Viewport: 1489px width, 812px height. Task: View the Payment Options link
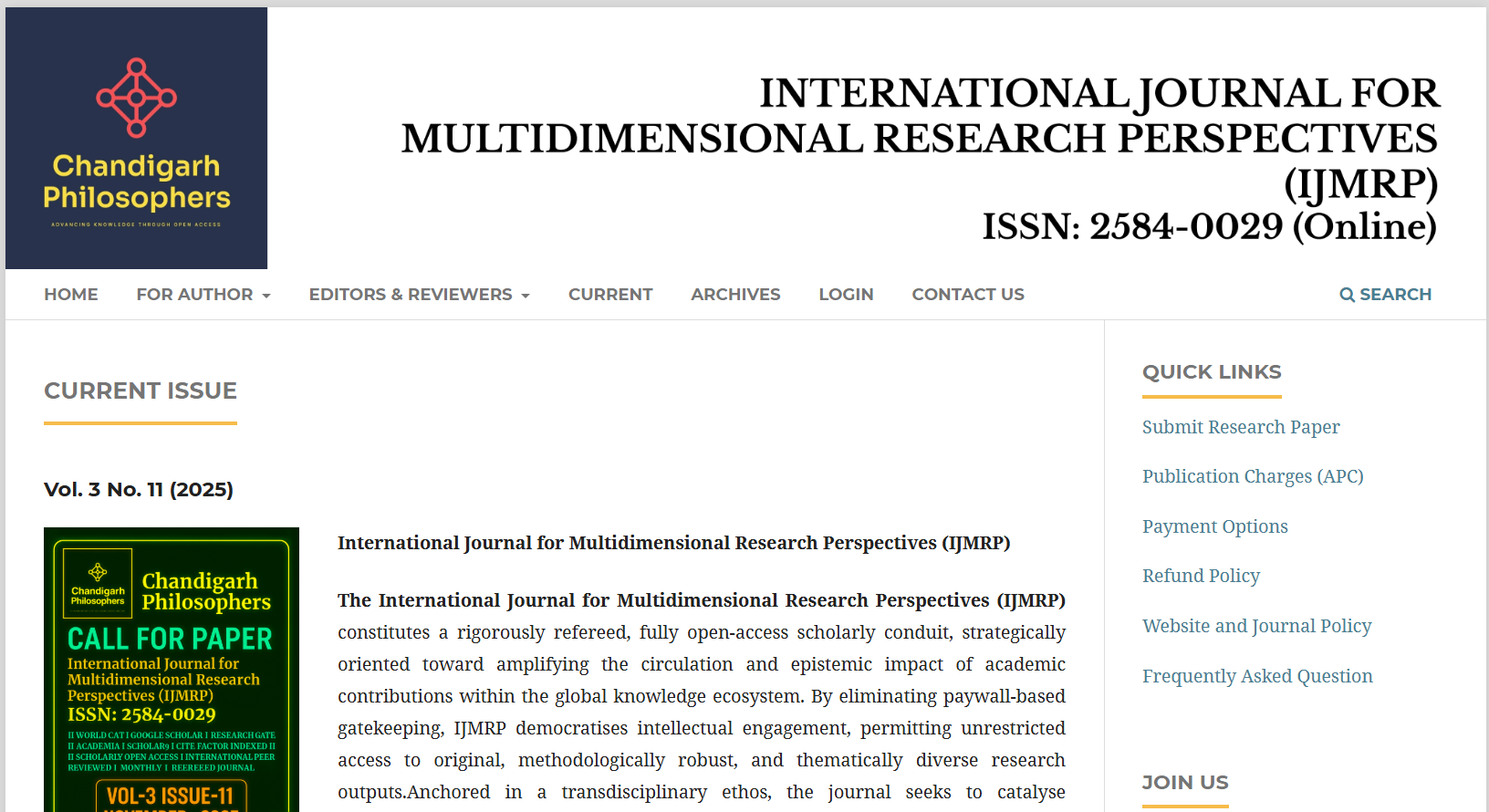1215,526
